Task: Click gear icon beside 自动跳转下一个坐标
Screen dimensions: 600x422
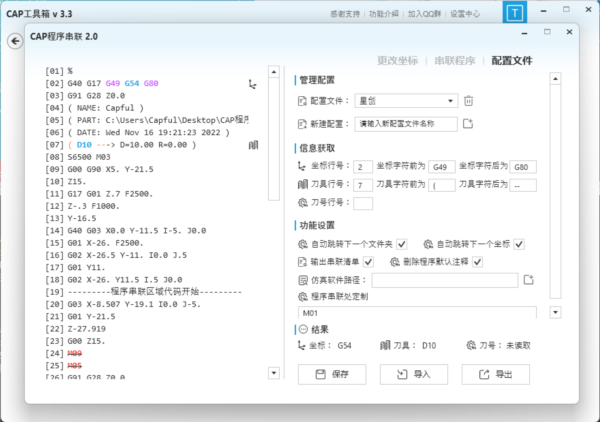Action: click(428, 244)
